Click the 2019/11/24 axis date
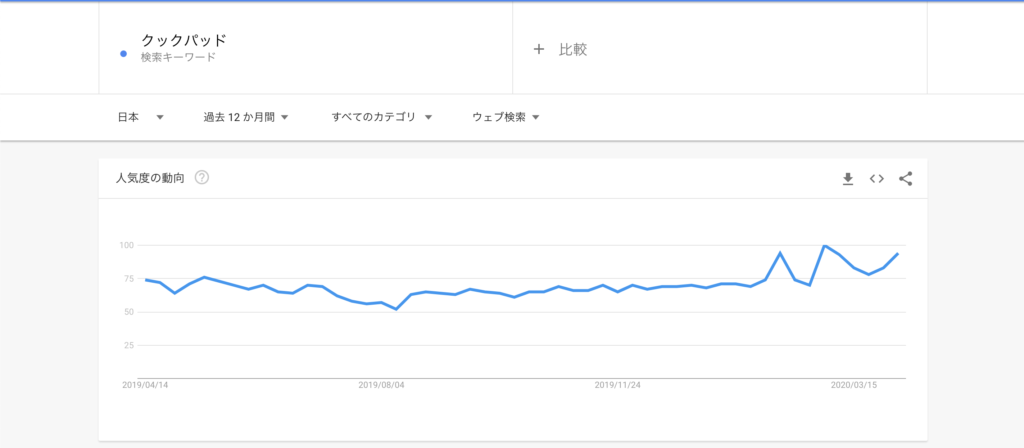This screenshot has height=448, width=1024. 618,385
